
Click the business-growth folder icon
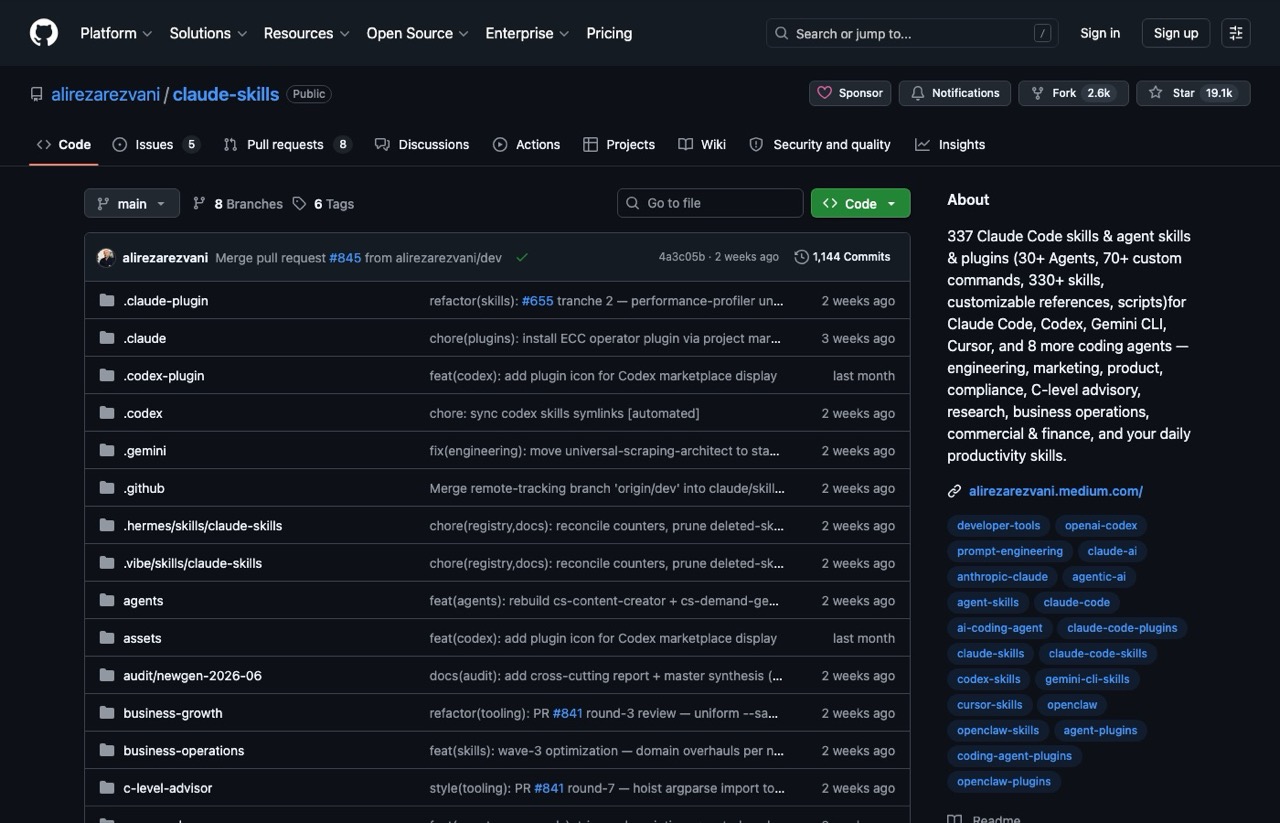(107, 713)
